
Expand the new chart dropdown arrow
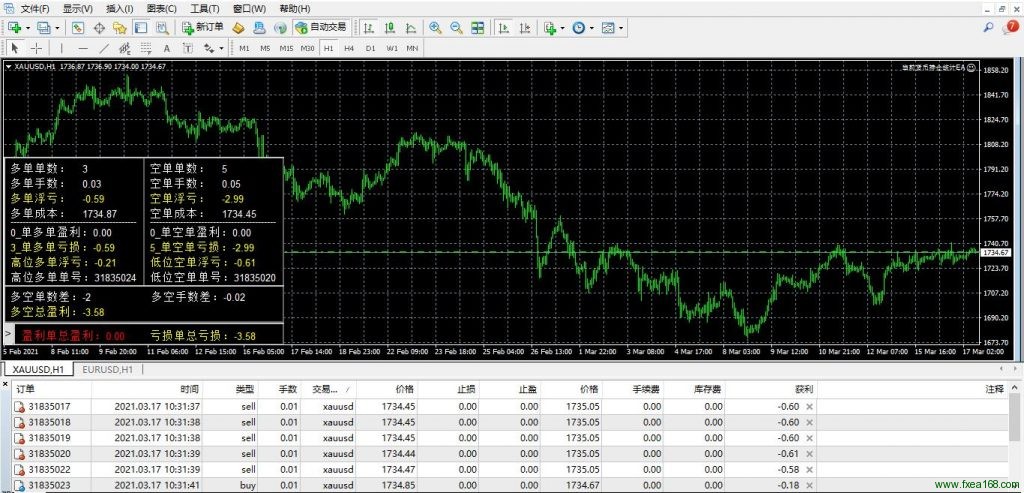27,27
